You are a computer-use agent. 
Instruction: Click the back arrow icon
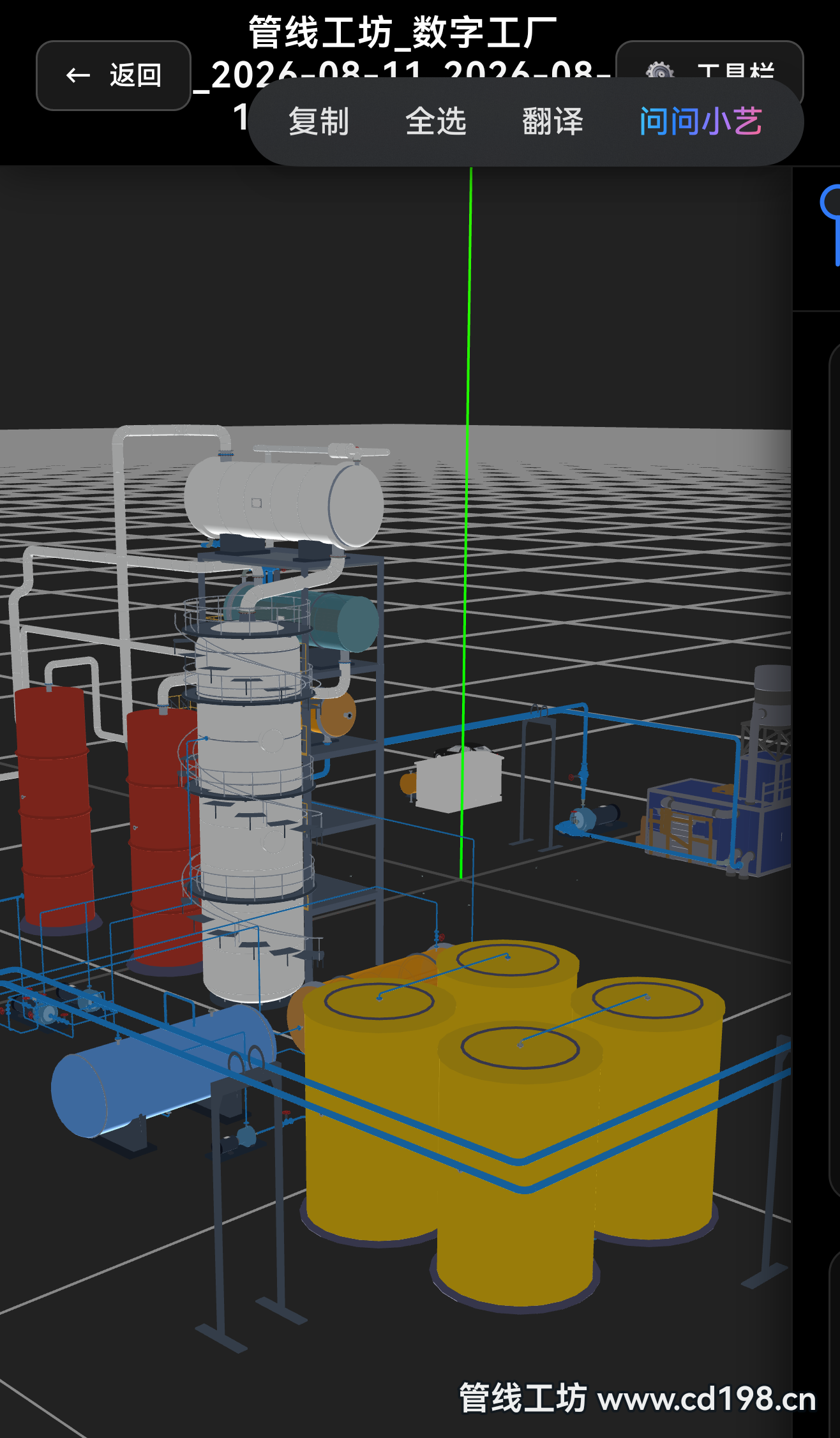point(78,75)
